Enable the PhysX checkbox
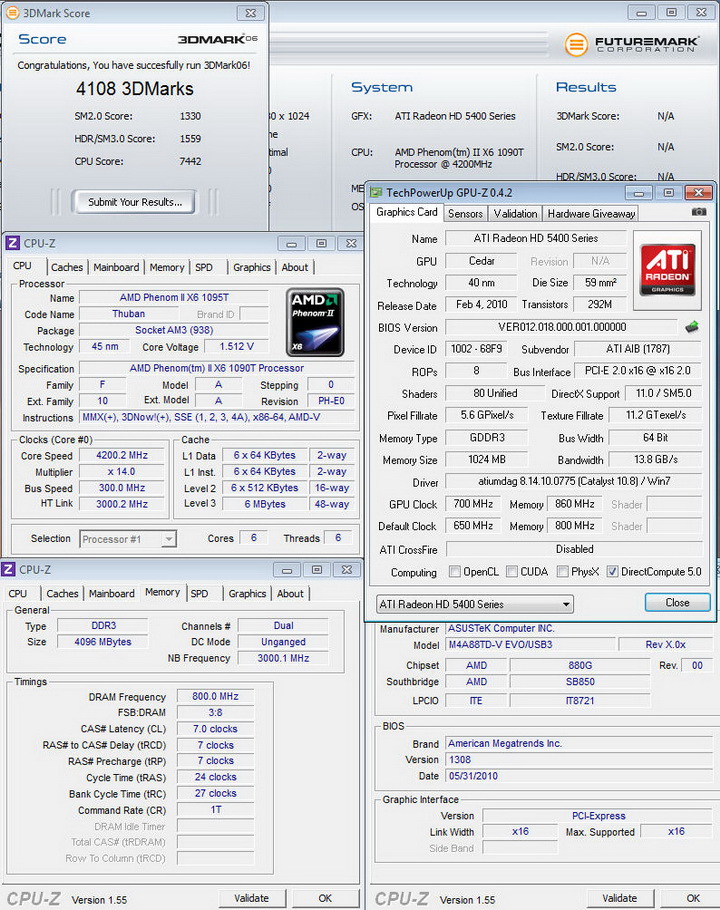The width and height of the screenshot is (720, 910). pyautogui.click(x=562, y=572)
